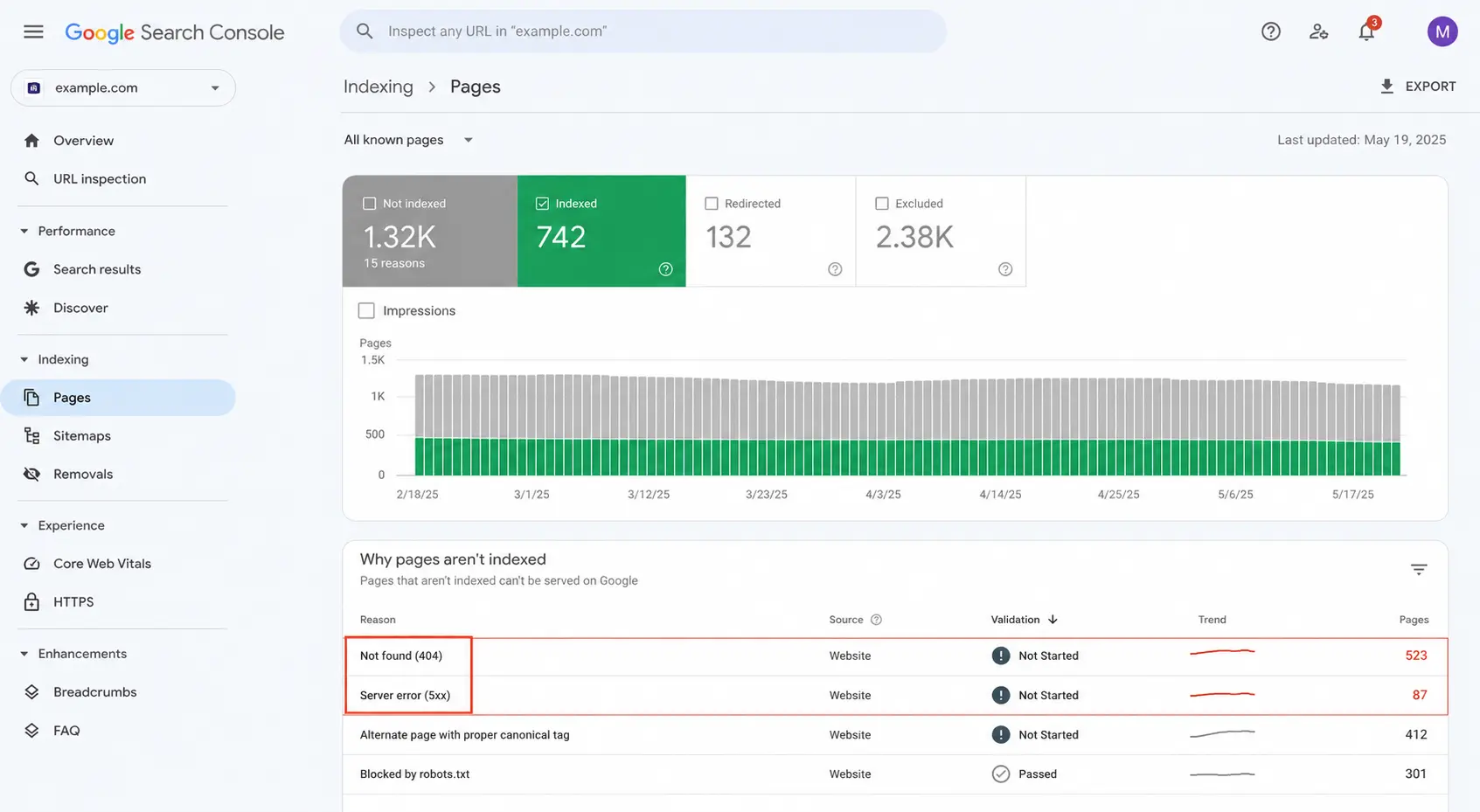
Task: Collapse the Enhancements section
Action: (24, 654)
